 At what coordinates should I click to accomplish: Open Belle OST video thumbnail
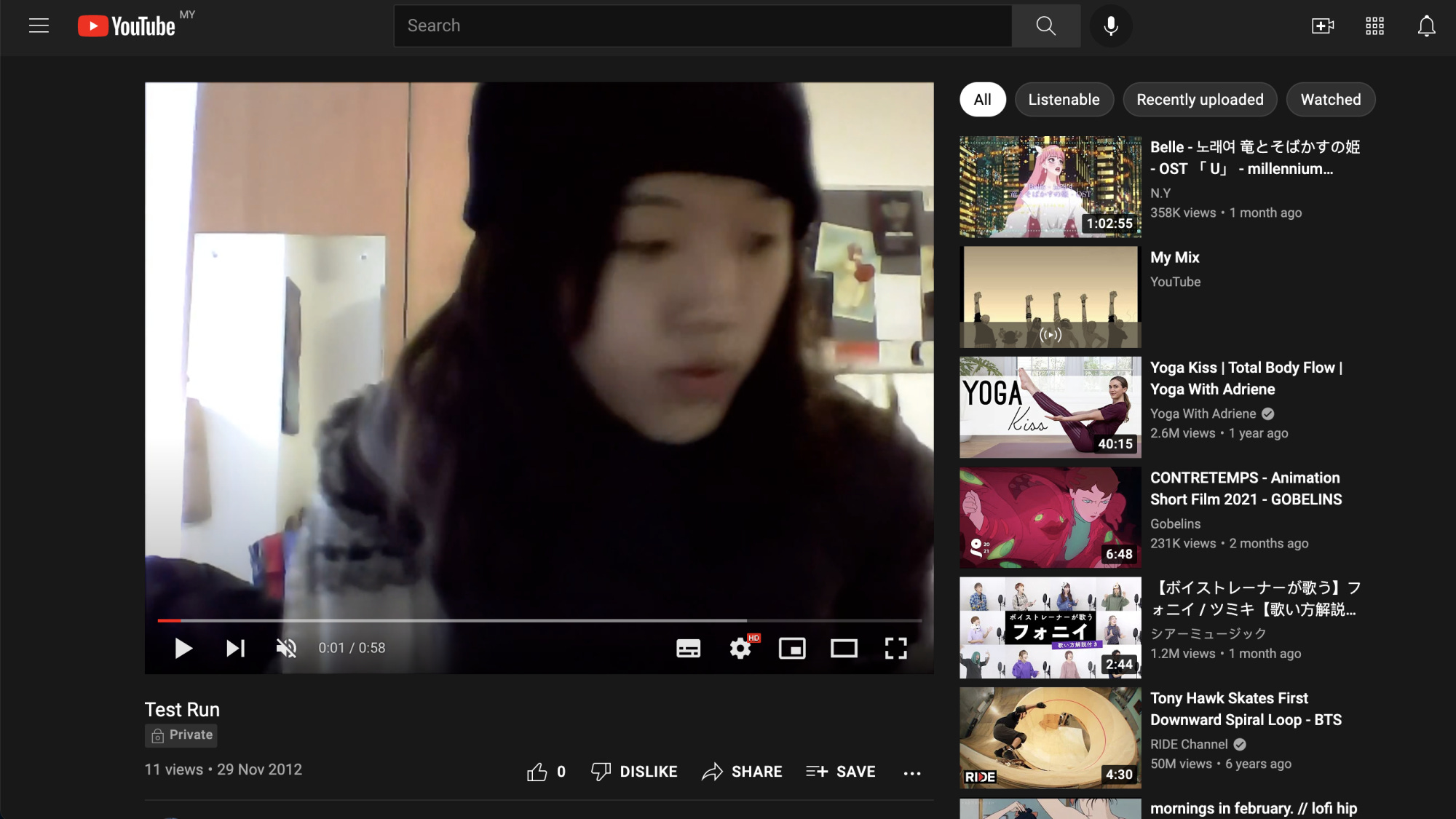point(1050,186)
